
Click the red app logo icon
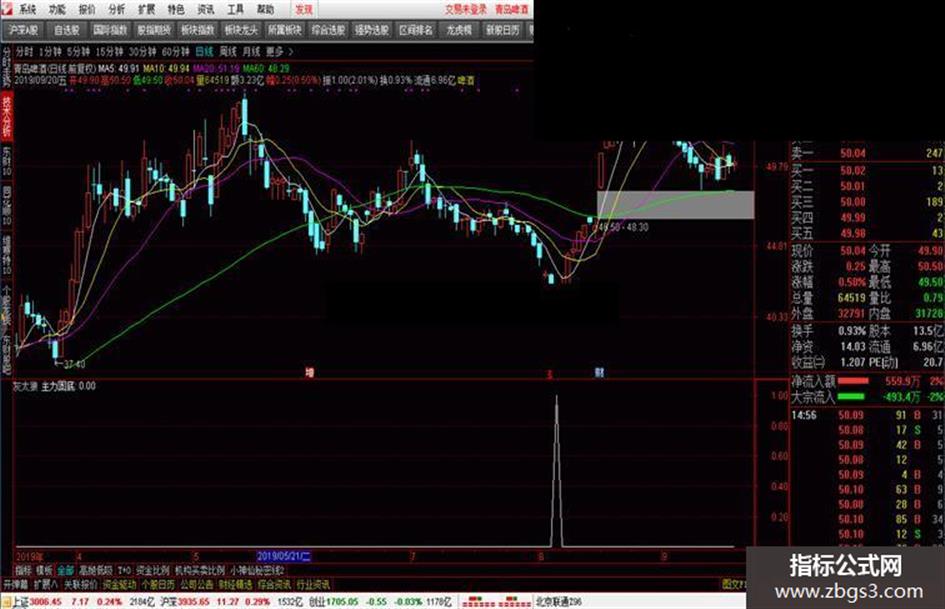point(6,8)
